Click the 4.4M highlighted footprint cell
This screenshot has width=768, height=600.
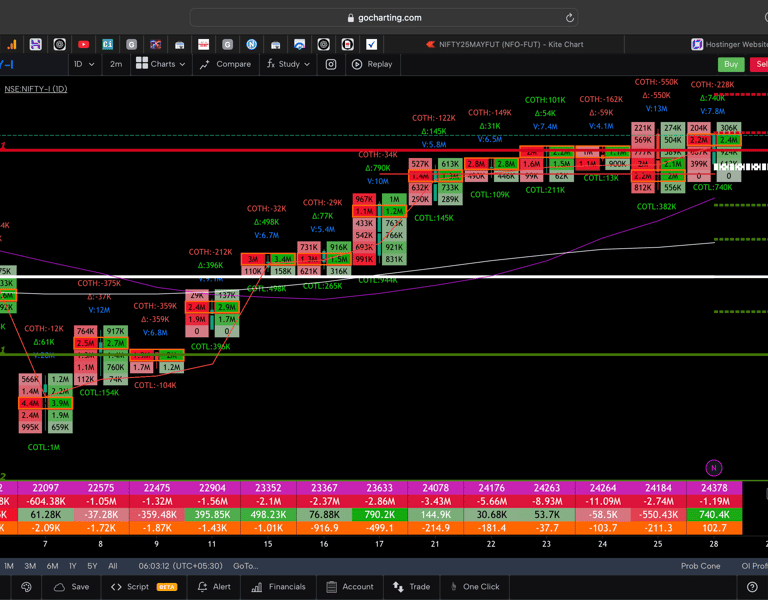tap(30, 404)
